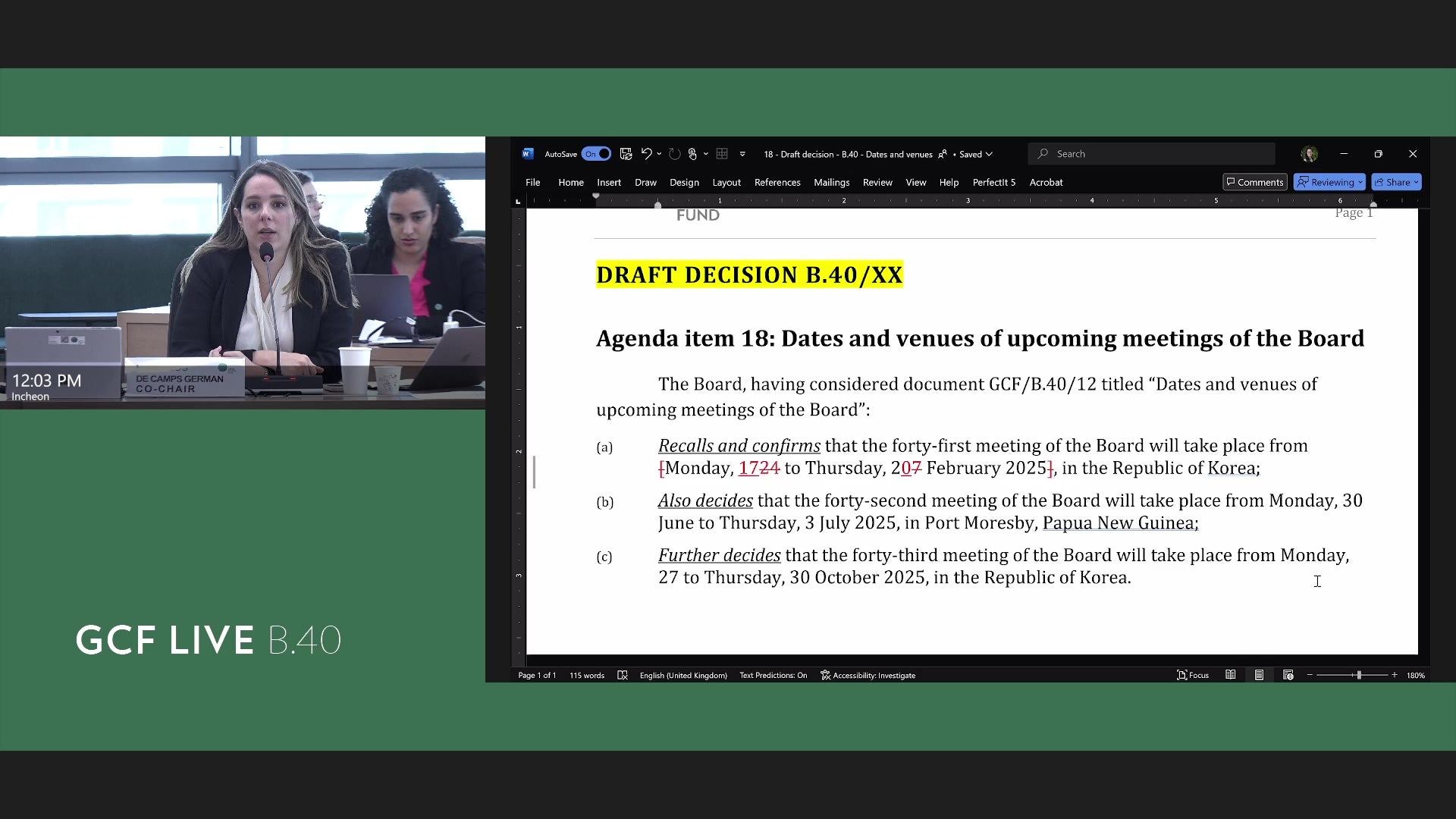Click the tracked-change bar beside paragraph (a)
The height and width of the screenshot is (819, 1456).
point(535,472)
